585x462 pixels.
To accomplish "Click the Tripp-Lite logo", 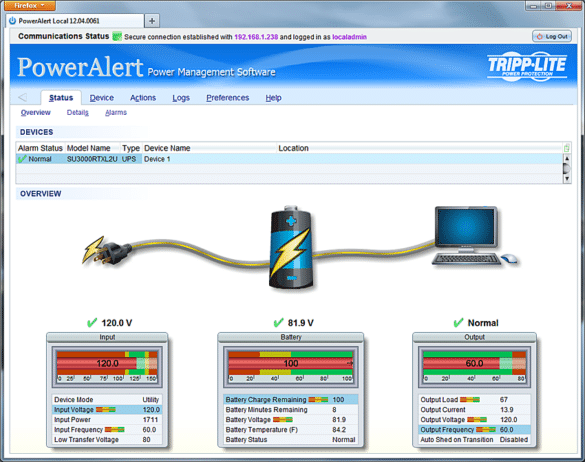I will (x=527, y=66).
